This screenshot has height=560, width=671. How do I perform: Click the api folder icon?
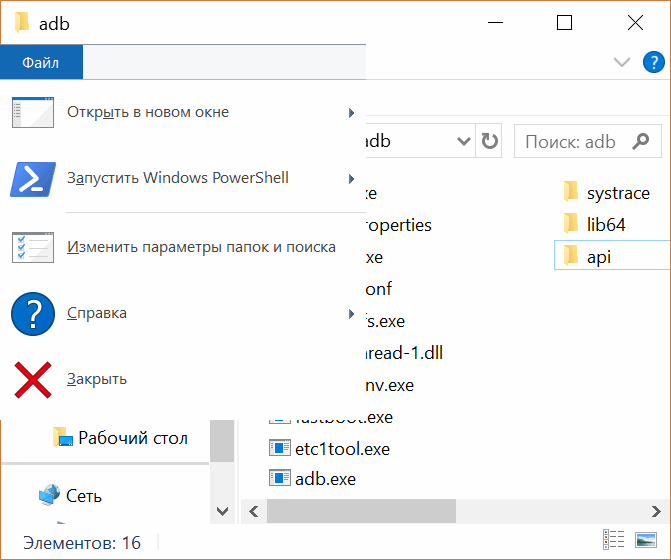tap(571, 255)
